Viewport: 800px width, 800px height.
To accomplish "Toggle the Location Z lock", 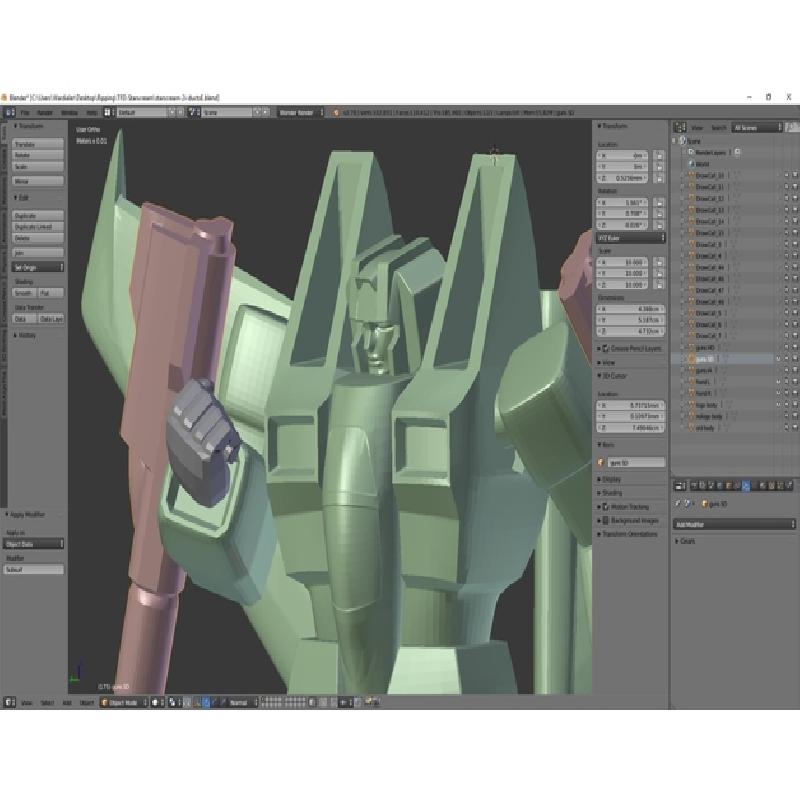I will pos(659,178).
